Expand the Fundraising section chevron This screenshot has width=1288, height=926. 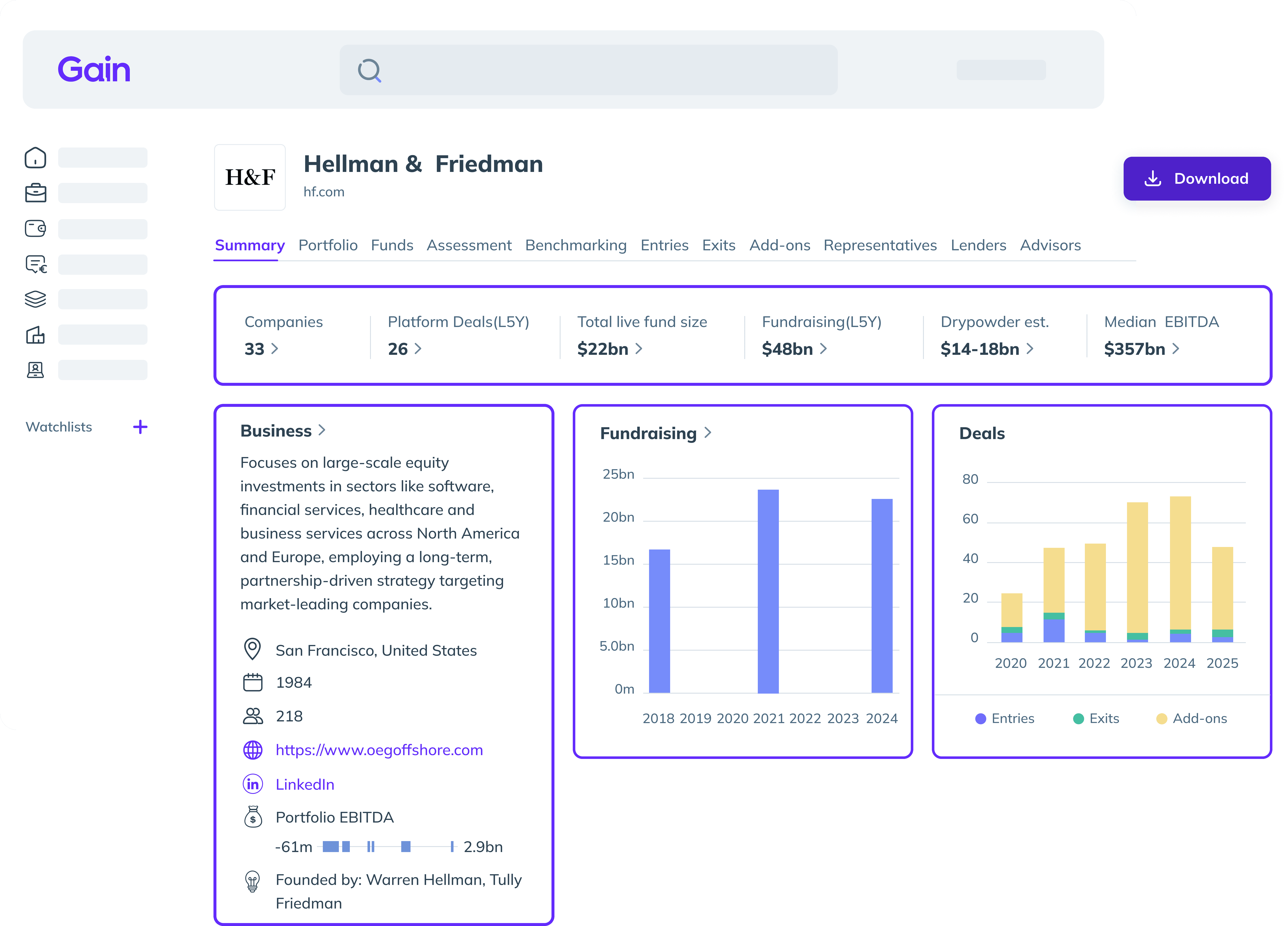708,433
